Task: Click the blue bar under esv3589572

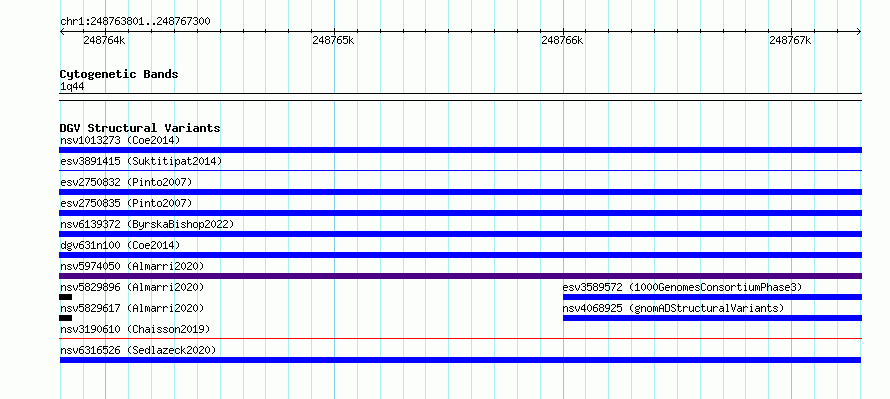Action: pyautogui.click(x=712, y=297)
